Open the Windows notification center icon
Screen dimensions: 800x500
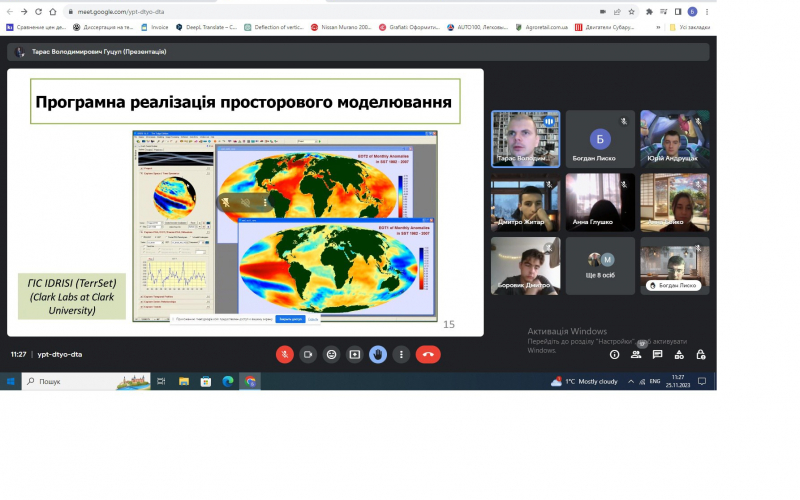tap(702, 381)
